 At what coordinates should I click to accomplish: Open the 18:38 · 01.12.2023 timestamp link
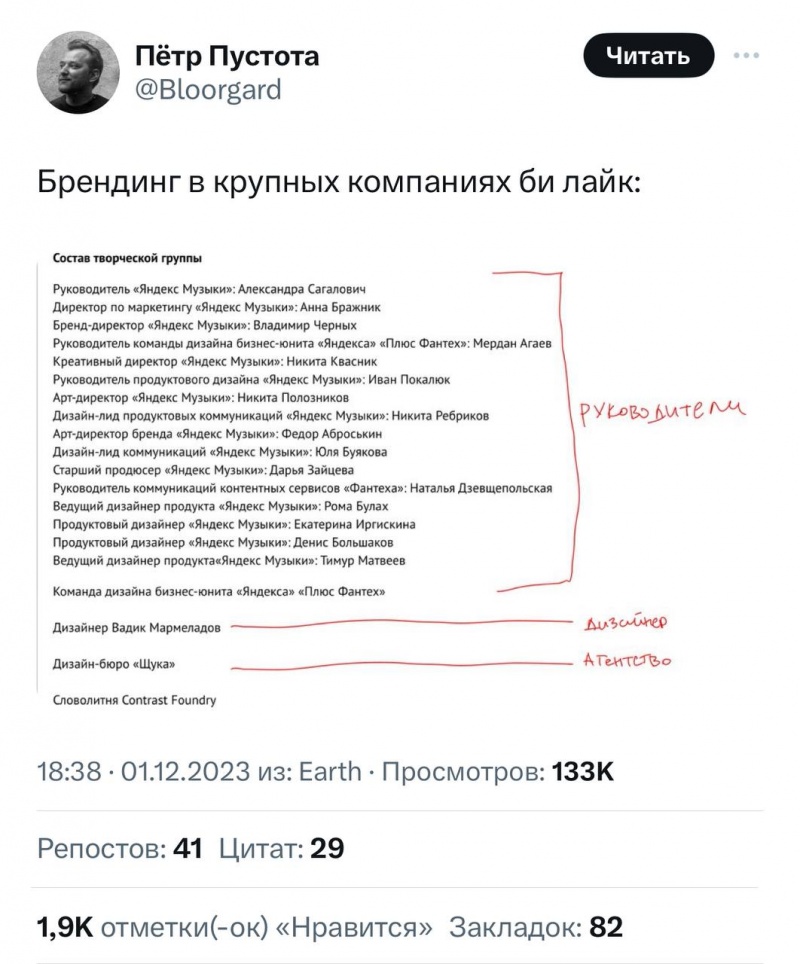156,773
